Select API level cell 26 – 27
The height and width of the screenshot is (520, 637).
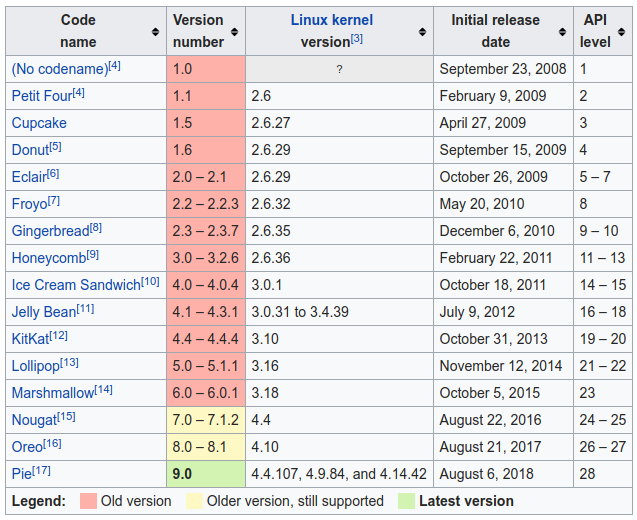pyautogui.click(x=603, y=447)
